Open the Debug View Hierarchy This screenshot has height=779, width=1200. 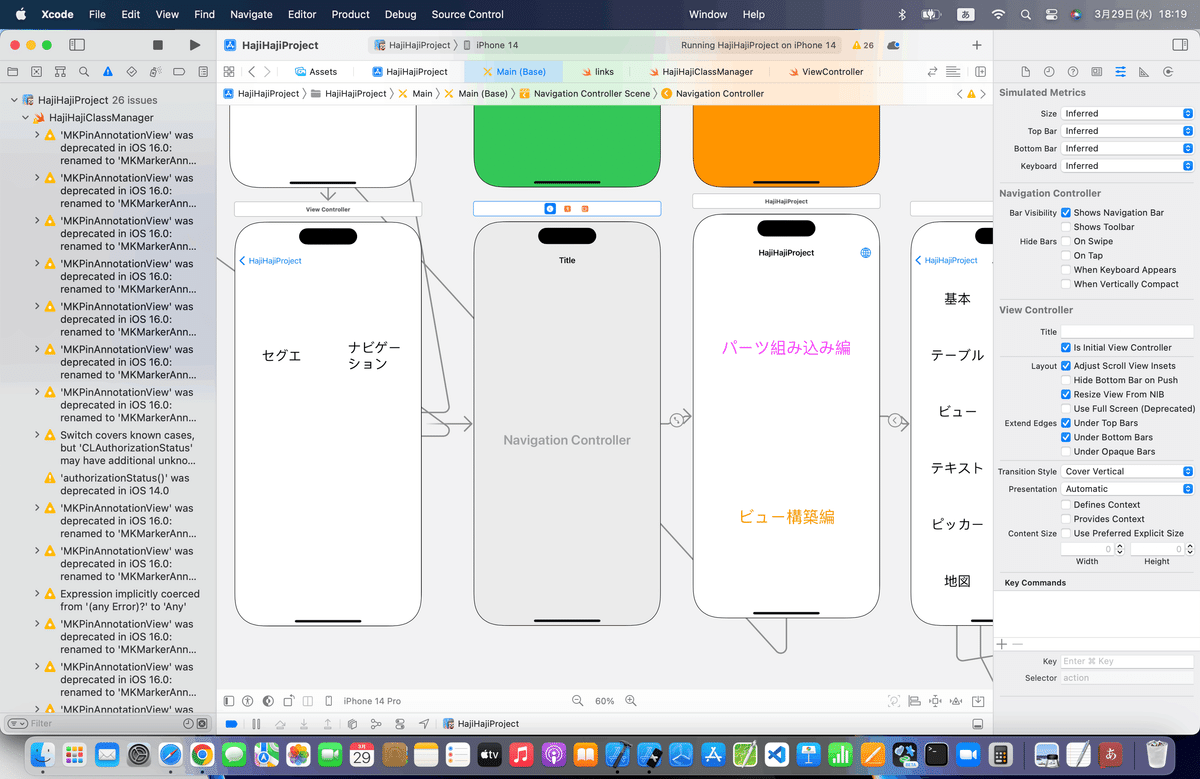[x=352, y=724]
